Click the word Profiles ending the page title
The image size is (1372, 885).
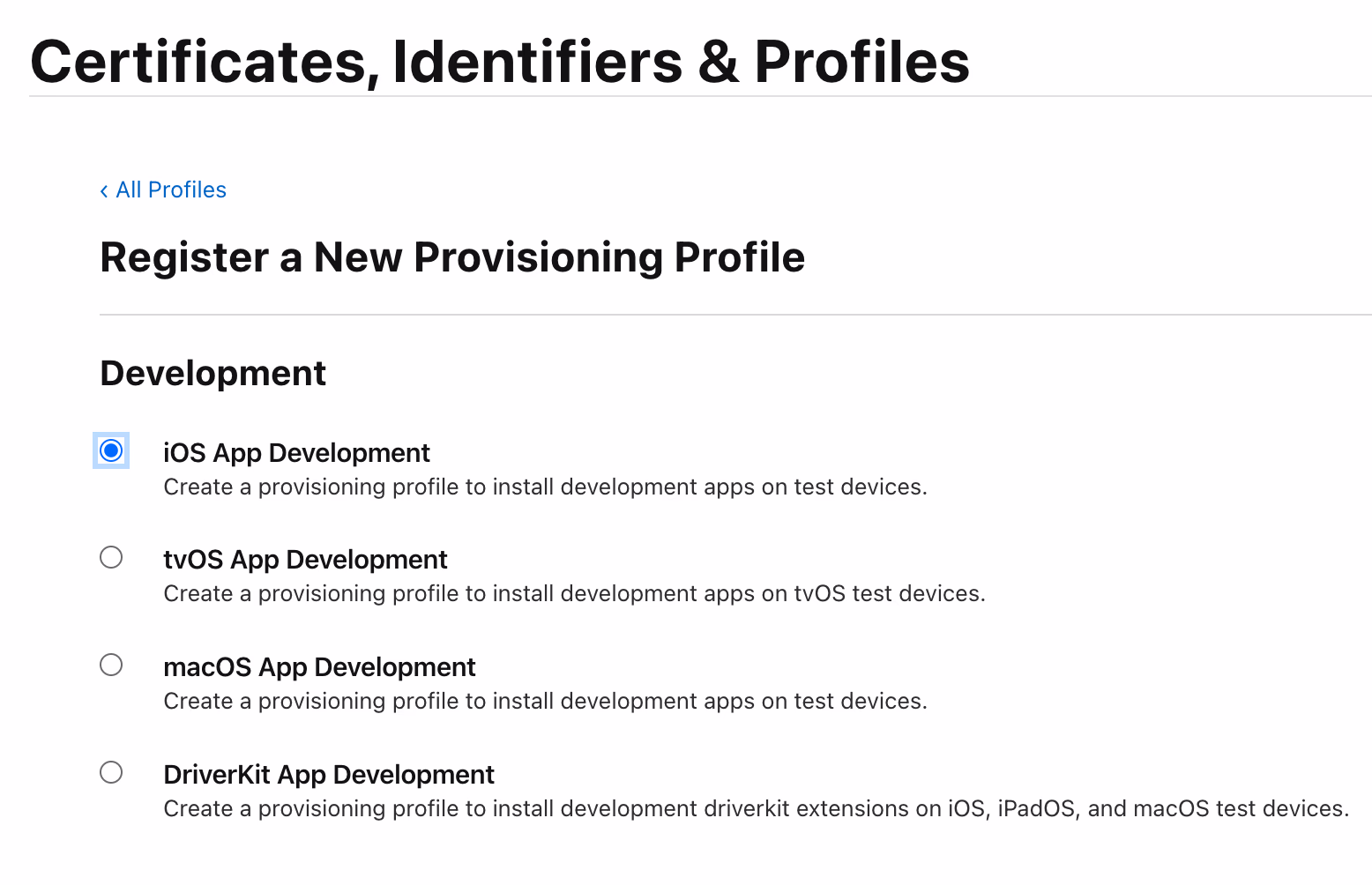coord(861,63)
